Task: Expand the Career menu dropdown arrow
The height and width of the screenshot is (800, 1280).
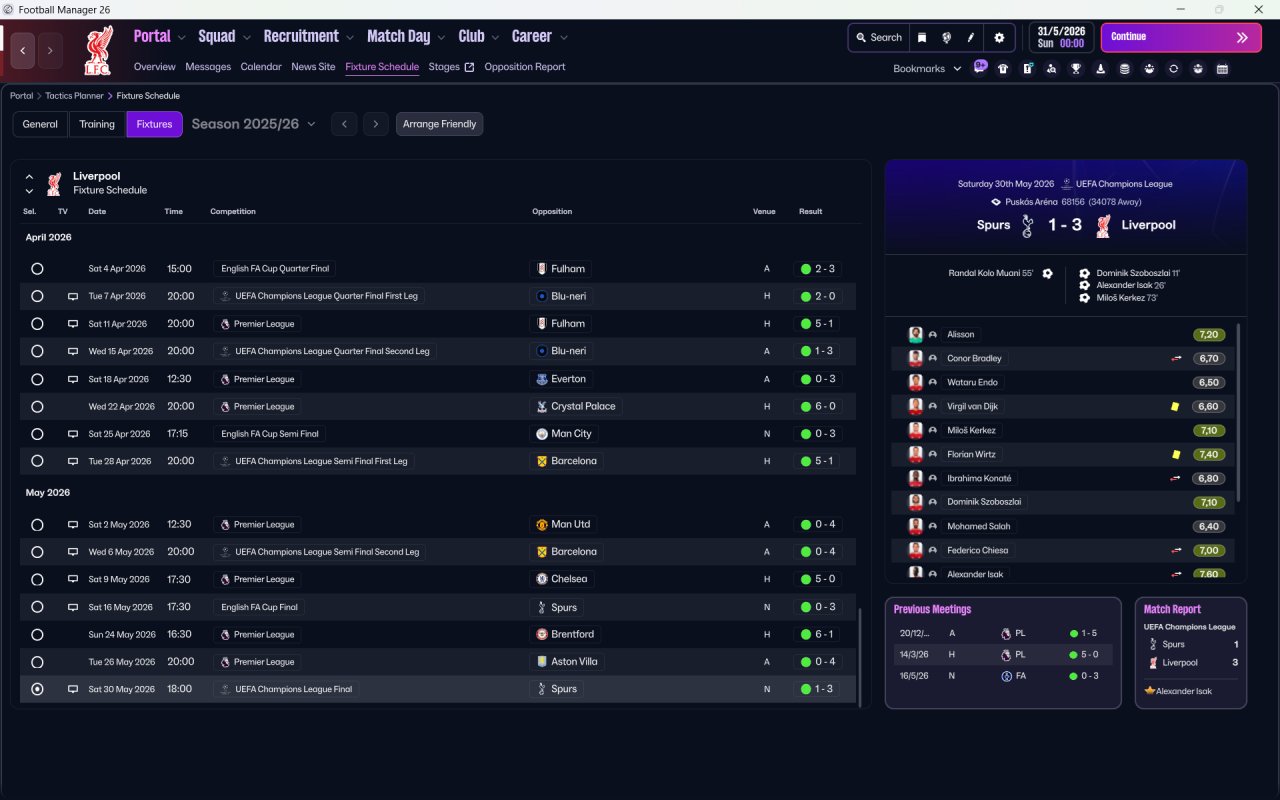Action: [x=563, y=38]
